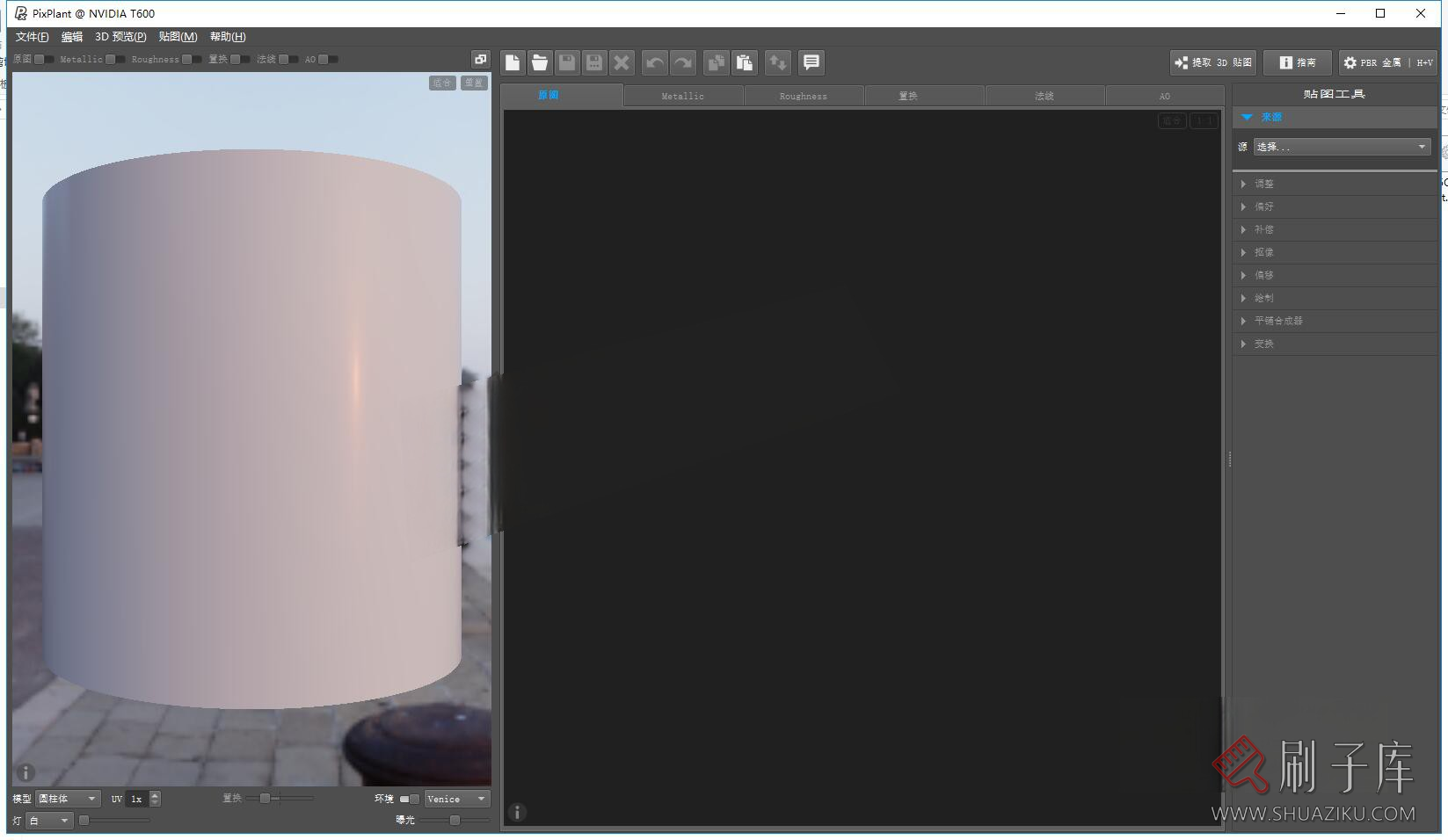The image size is (1448, 840).
Task: Select the Redo arrow icon
Action: click(x=684, y=62)
